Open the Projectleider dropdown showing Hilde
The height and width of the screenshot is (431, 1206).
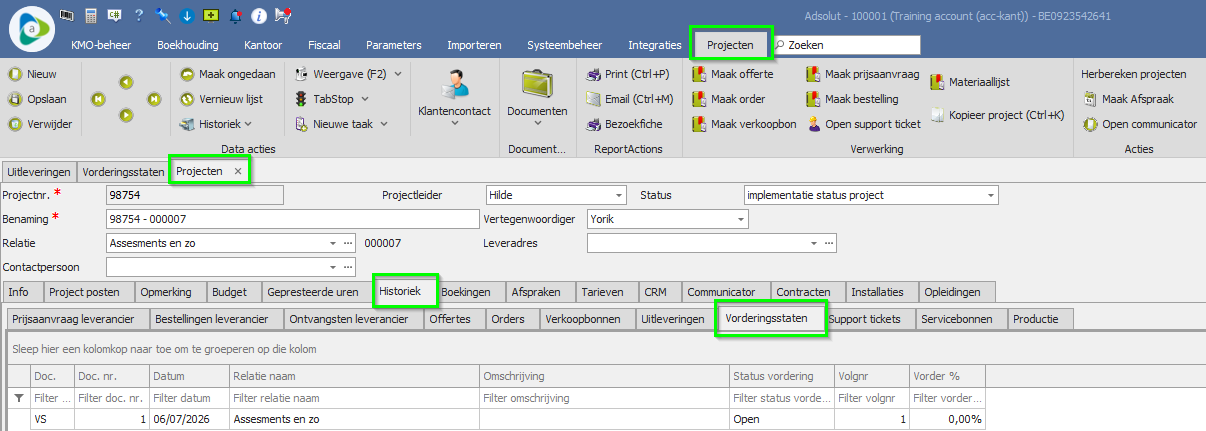[620, 195]
